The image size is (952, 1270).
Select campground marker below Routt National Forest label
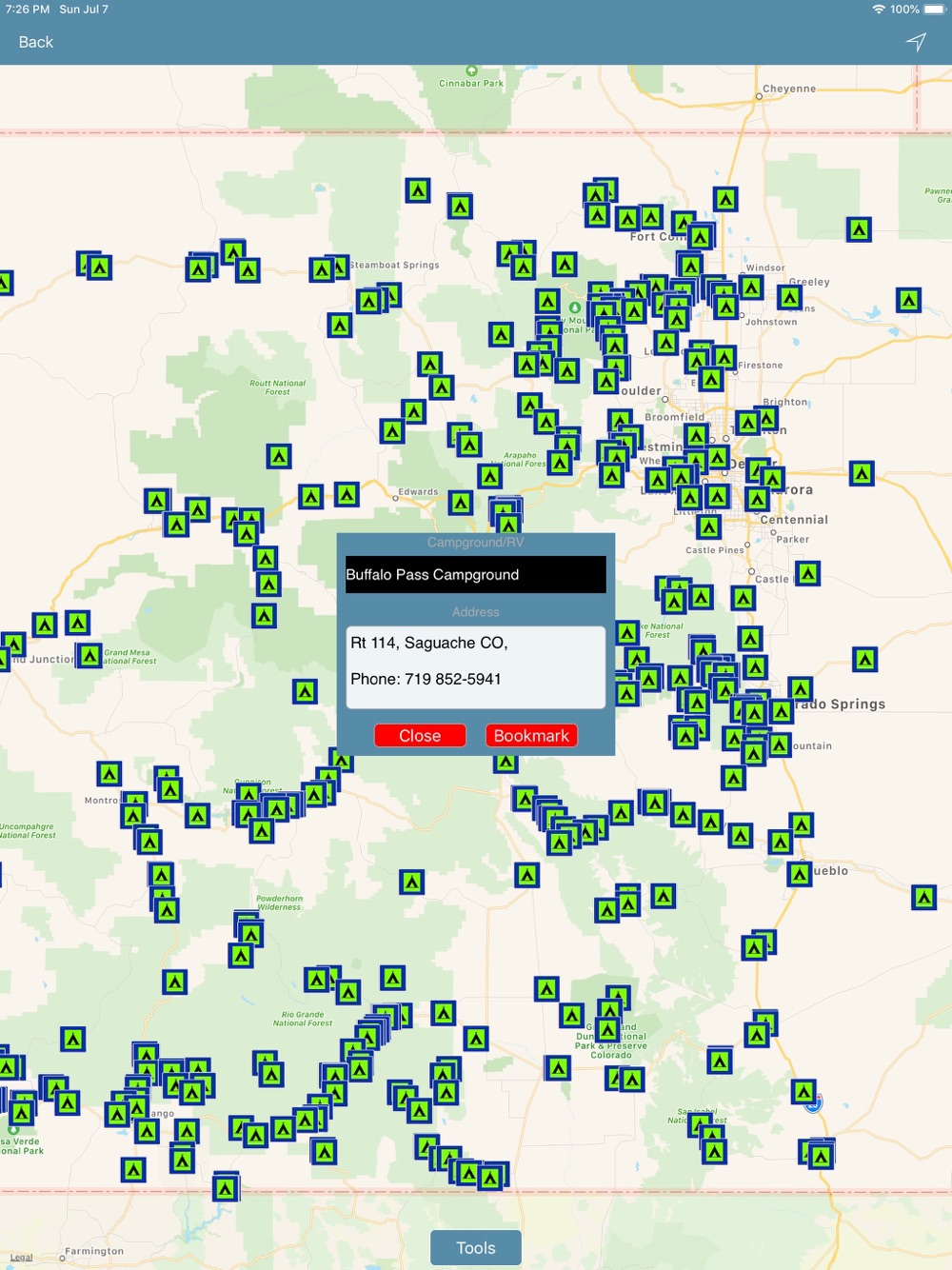[279, 457]
